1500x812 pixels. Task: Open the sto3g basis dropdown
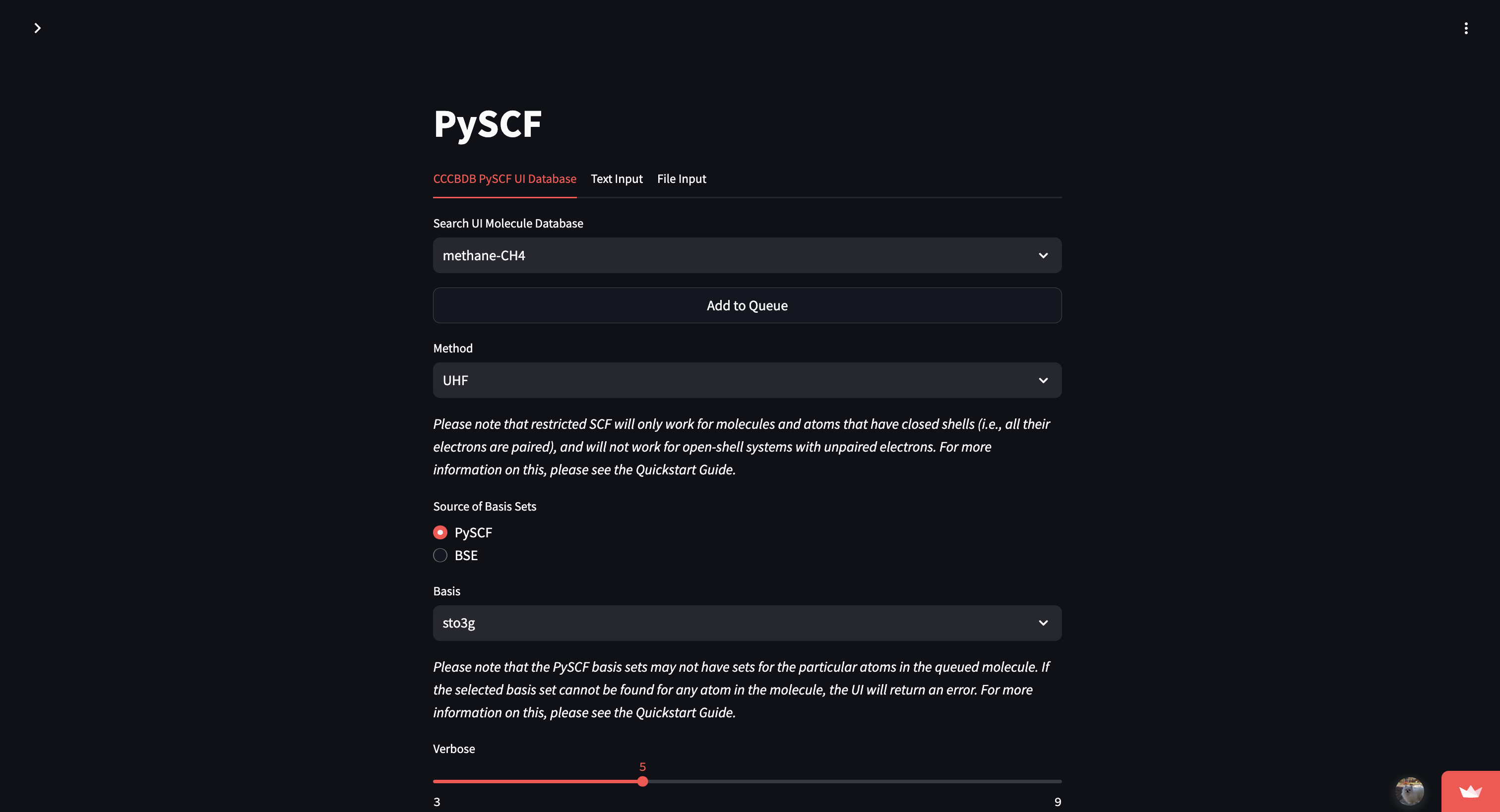click(747, 622)
